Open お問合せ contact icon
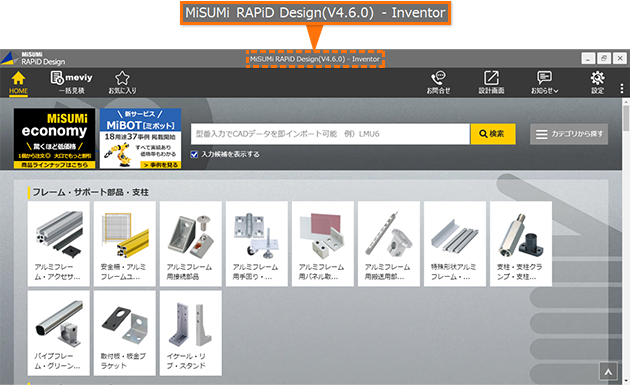 438,83
